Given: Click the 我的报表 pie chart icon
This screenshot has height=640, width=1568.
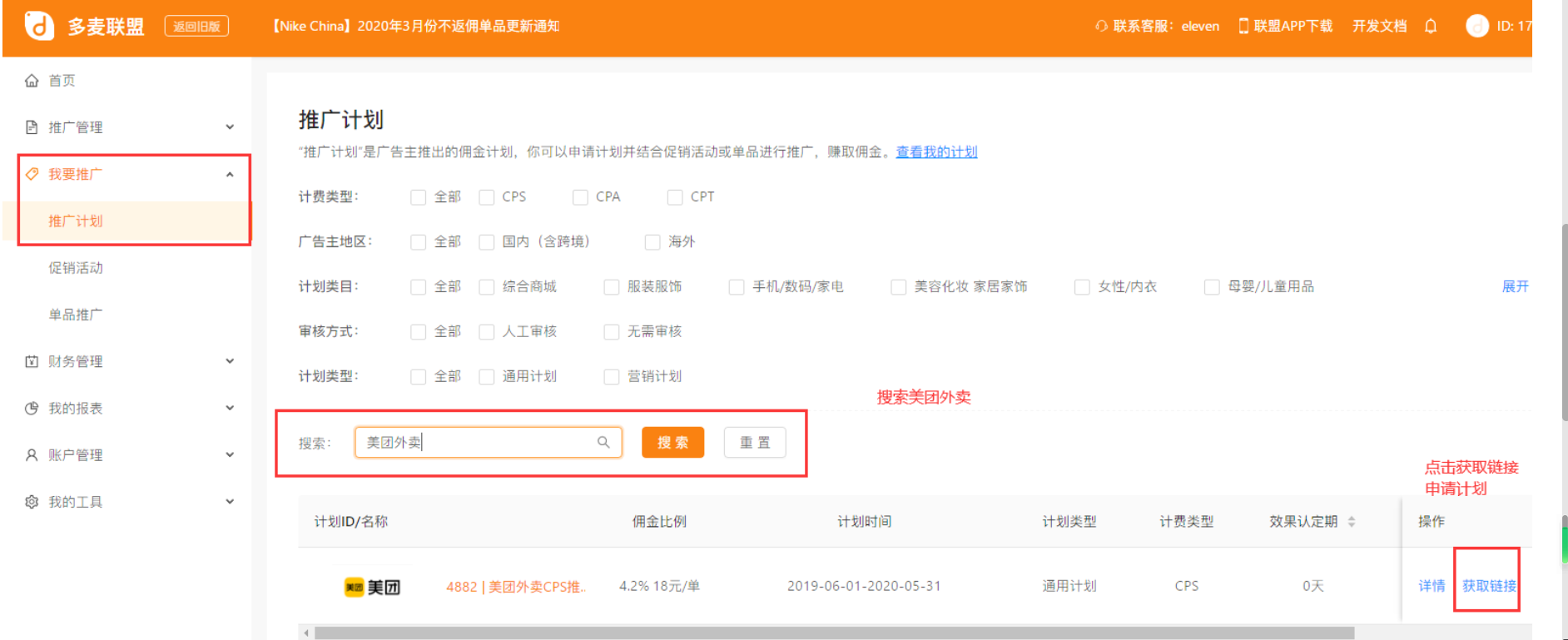Looking at the screenshot, I should pos(32,408).
